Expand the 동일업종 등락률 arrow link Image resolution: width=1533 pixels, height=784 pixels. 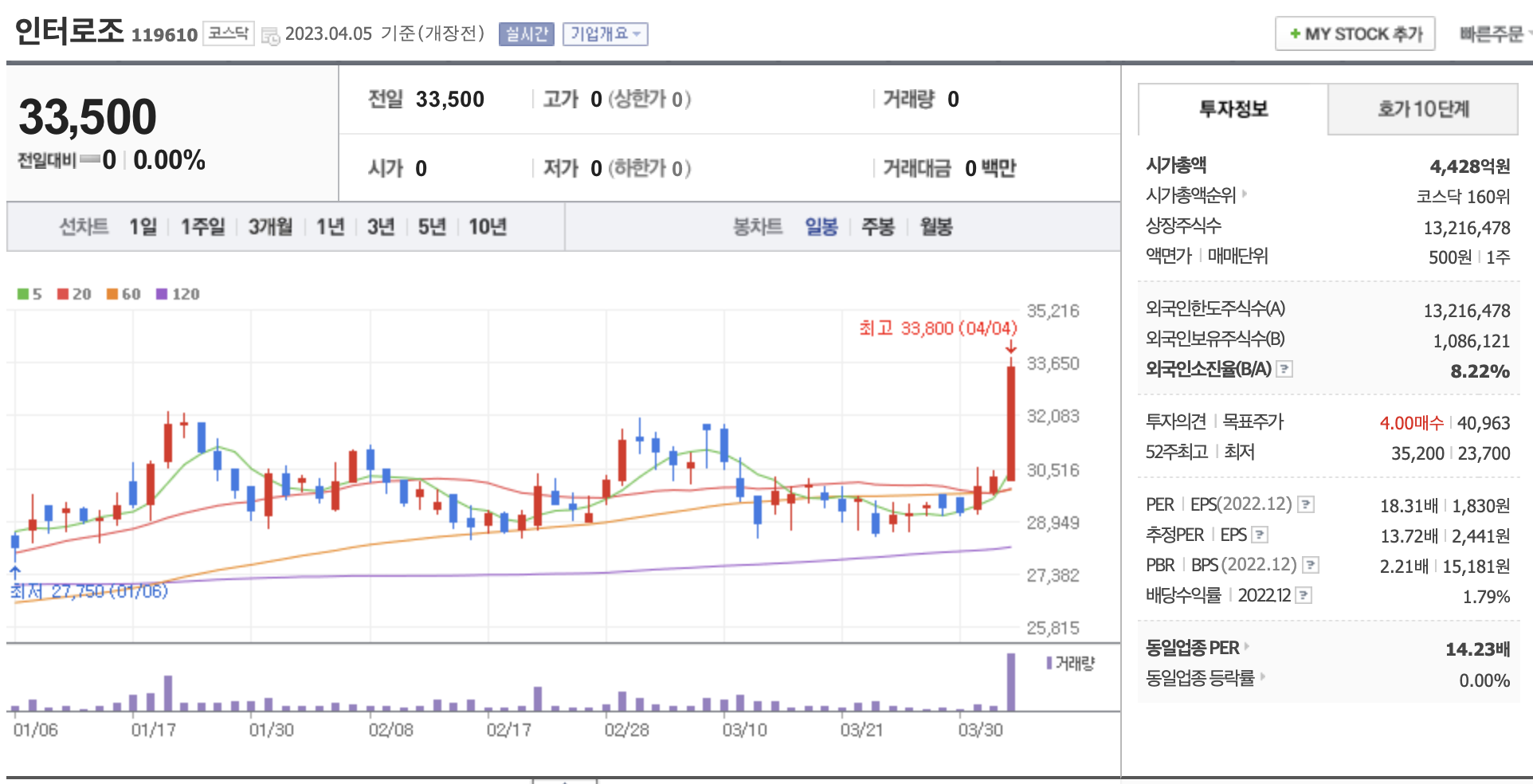click(1263, 677)
